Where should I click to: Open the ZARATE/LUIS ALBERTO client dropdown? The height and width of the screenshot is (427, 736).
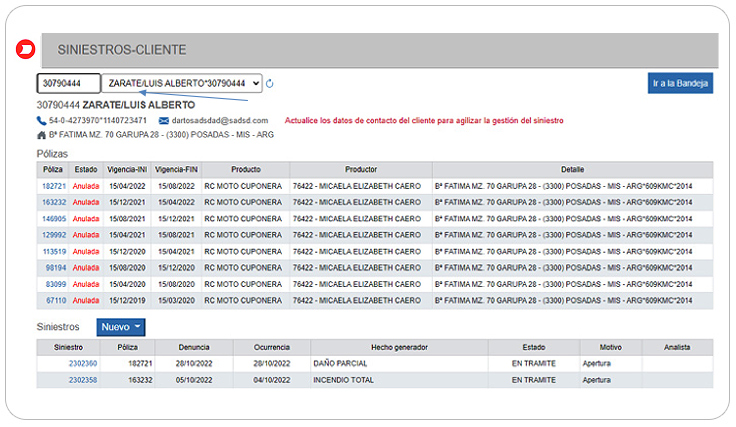(182, 84)
